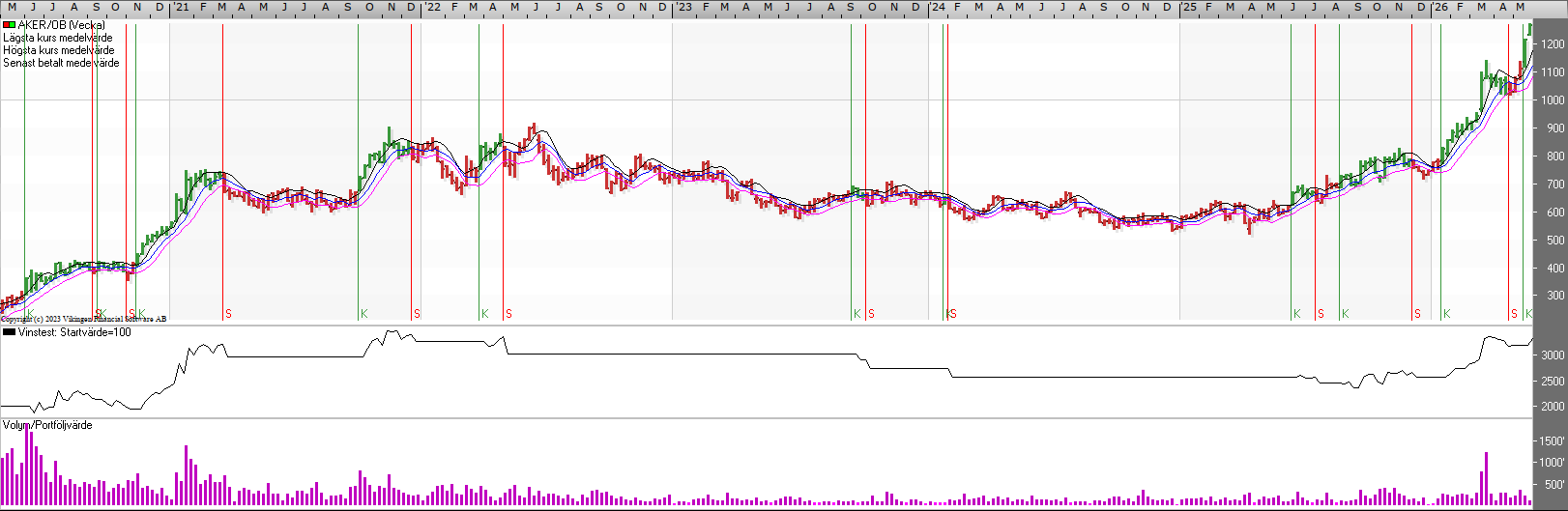Click the tallest volume bar in spring 2026
Viewport: 1568px width, 511px height.
pyautogui.click(x=1486, y=479)
